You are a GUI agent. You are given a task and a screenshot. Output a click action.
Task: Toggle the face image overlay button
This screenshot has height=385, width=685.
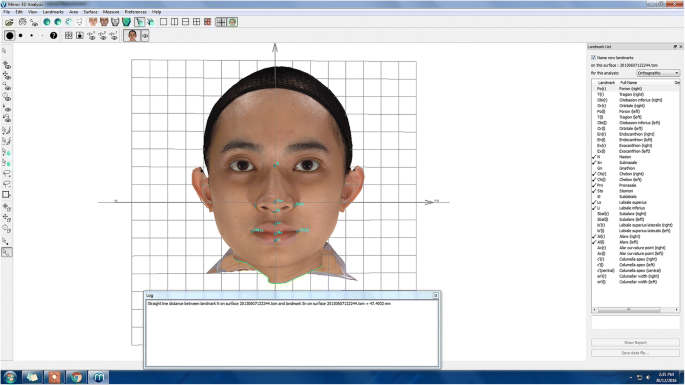coord(232,22)
